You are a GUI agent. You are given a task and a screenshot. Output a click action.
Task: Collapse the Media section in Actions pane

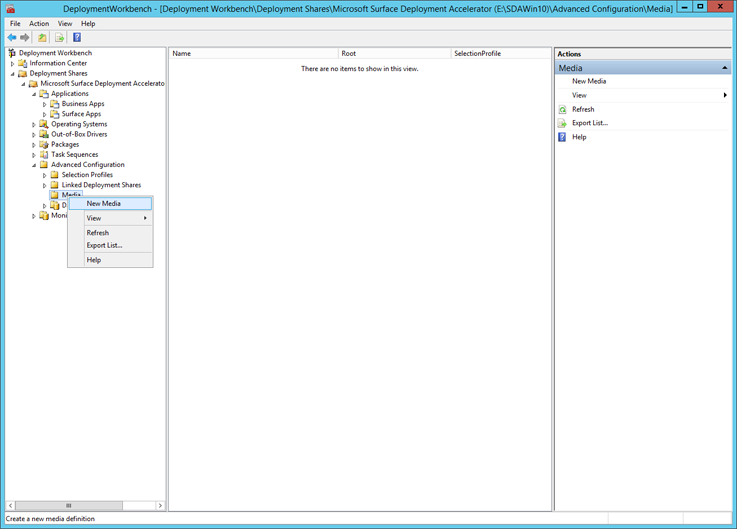[724, 68]
